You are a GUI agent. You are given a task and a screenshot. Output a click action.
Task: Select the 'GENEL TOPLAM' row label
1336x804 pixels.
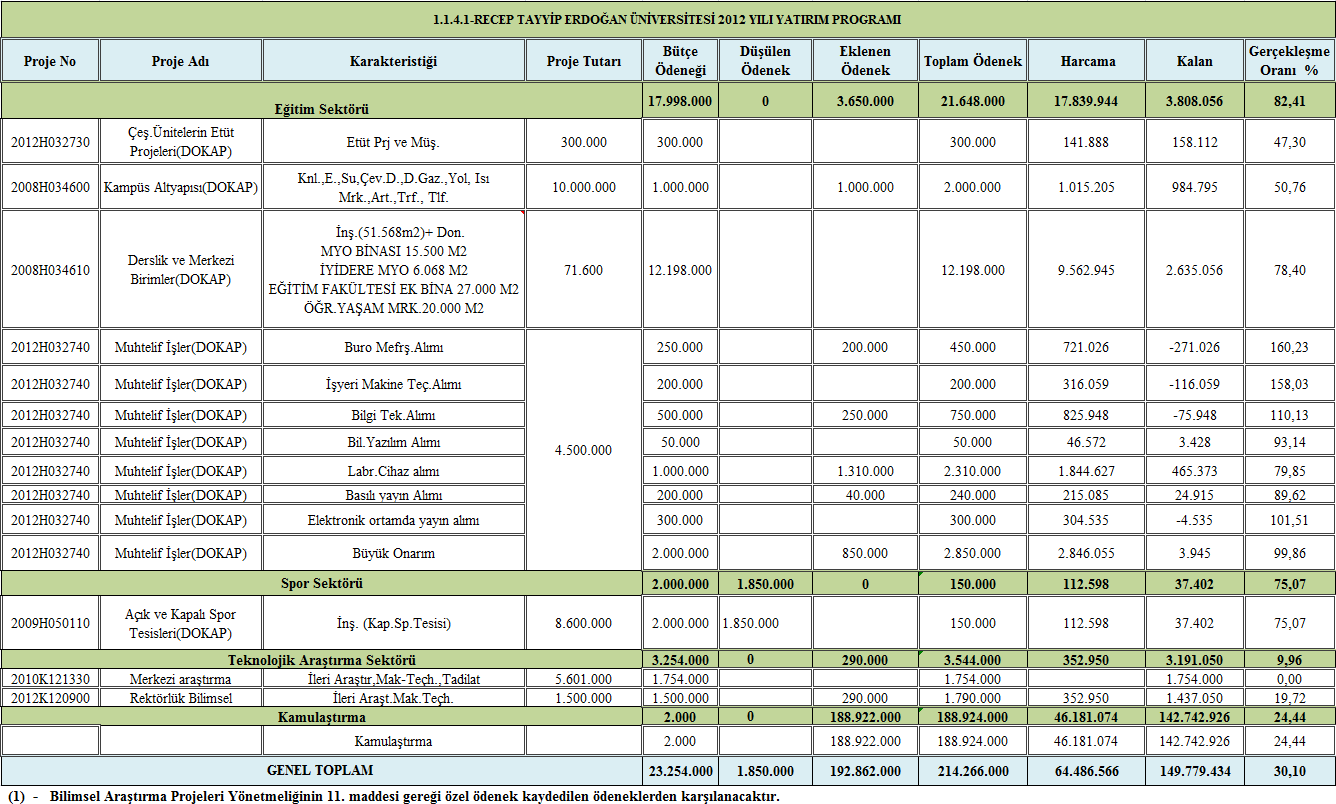(320, 771)
